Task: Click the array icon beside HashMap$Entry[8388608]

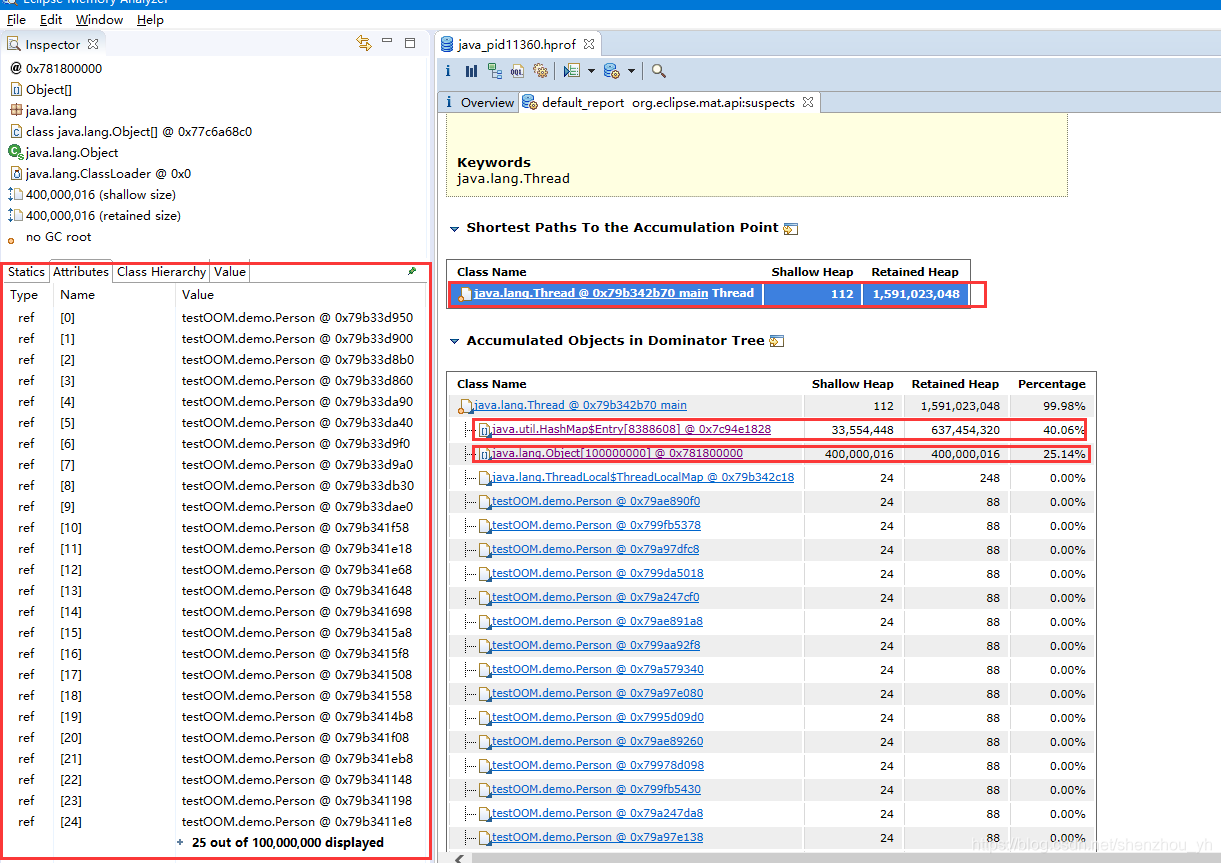Action: (484, 430)
